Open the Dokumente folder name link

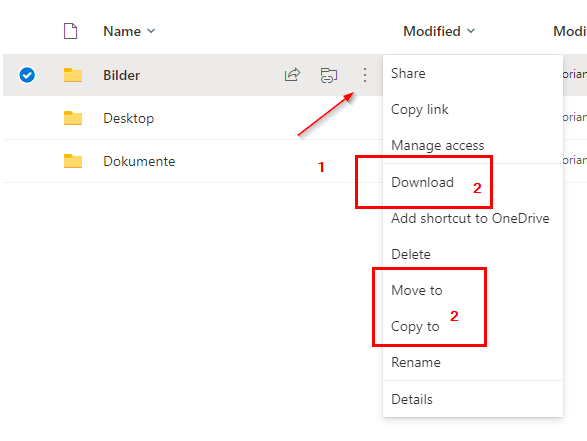tap(139, 161)
